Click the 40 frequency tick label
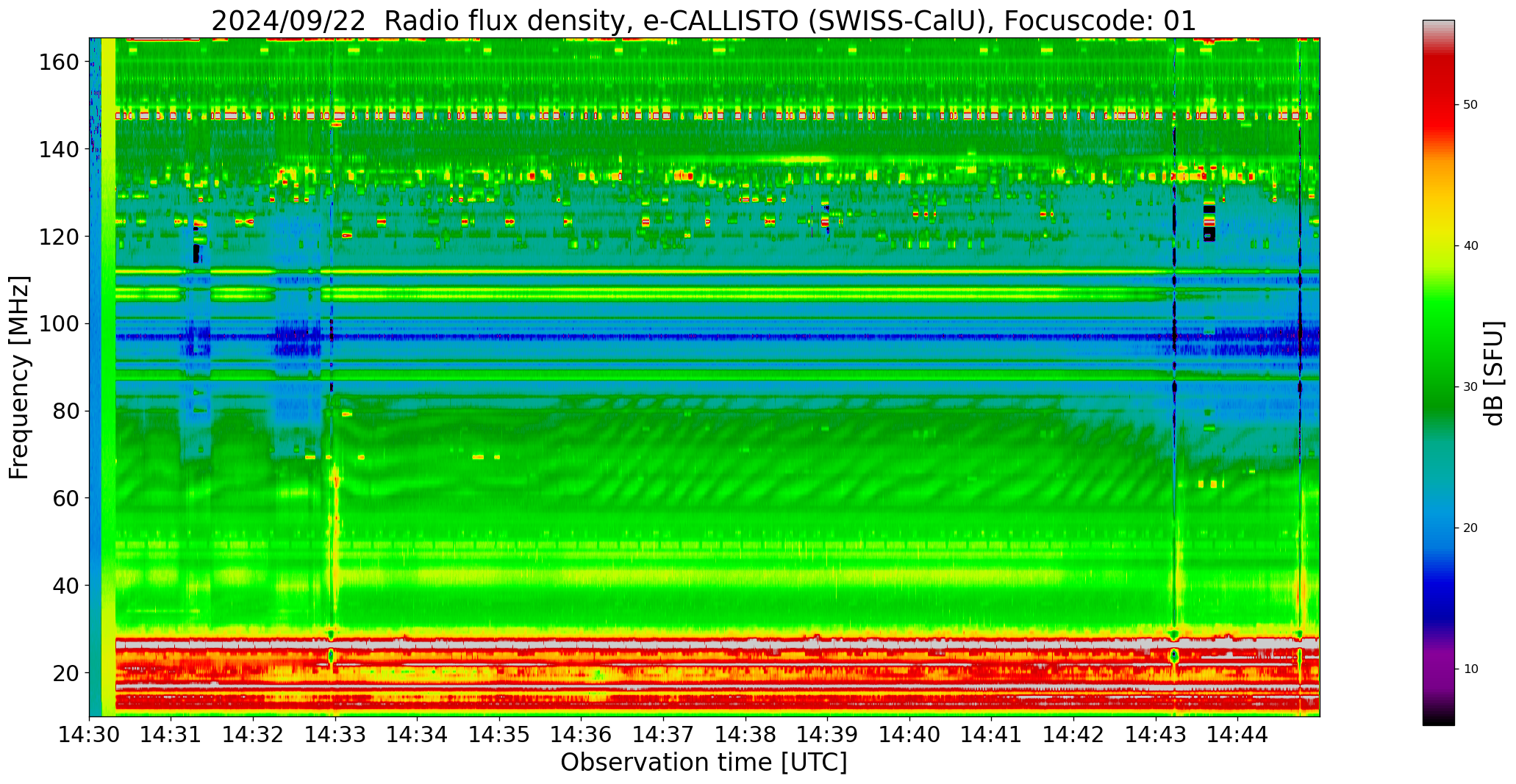Screen dimensions: 1516x784 coord(65,586)
